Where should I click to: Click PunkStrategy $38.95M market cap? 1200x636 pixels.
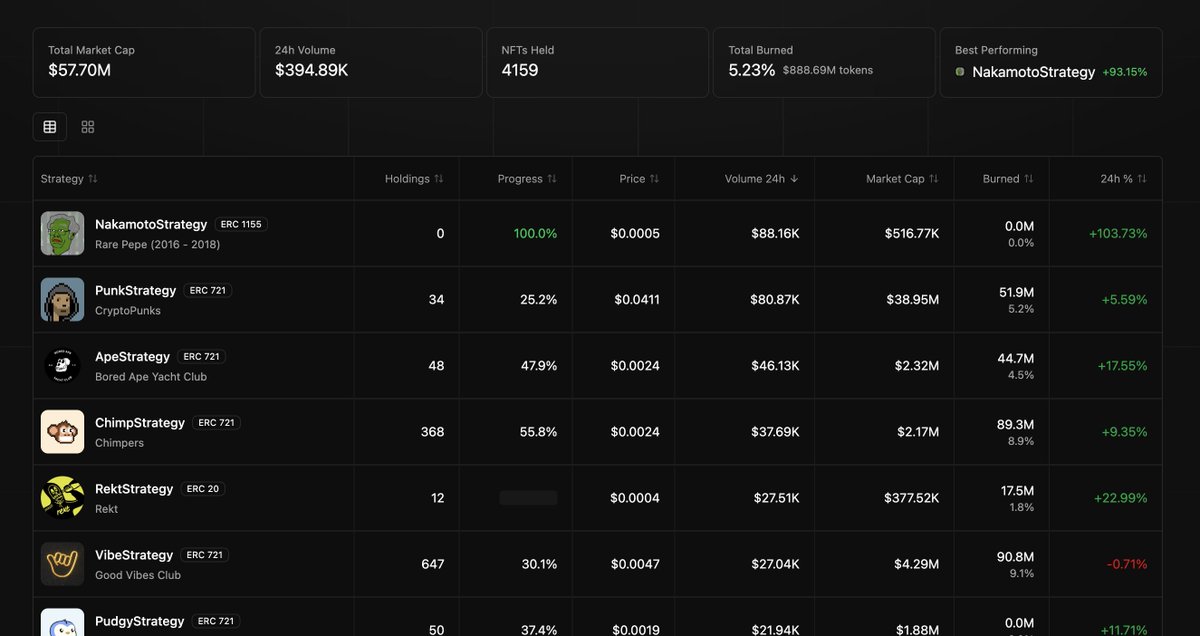click(912, 299)
